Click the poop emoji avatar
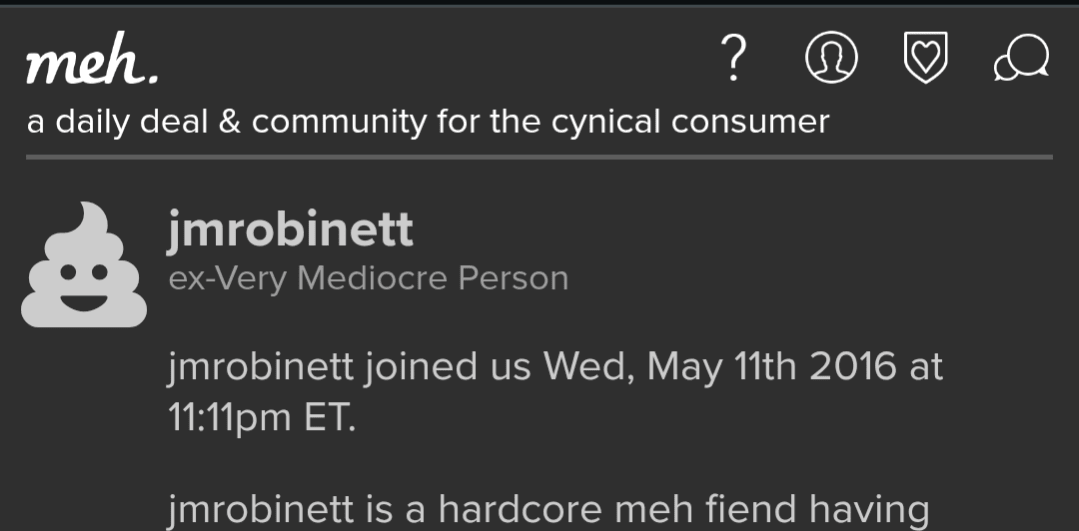Viewport: 1079px width, 531px height. tap(84, 266)
